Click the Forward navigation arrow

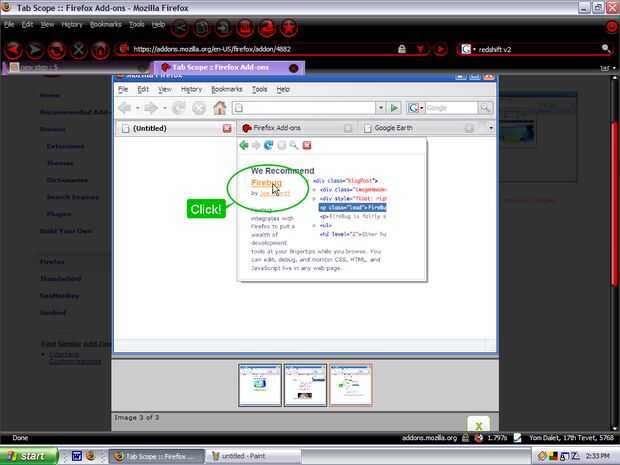click(35, 49)
